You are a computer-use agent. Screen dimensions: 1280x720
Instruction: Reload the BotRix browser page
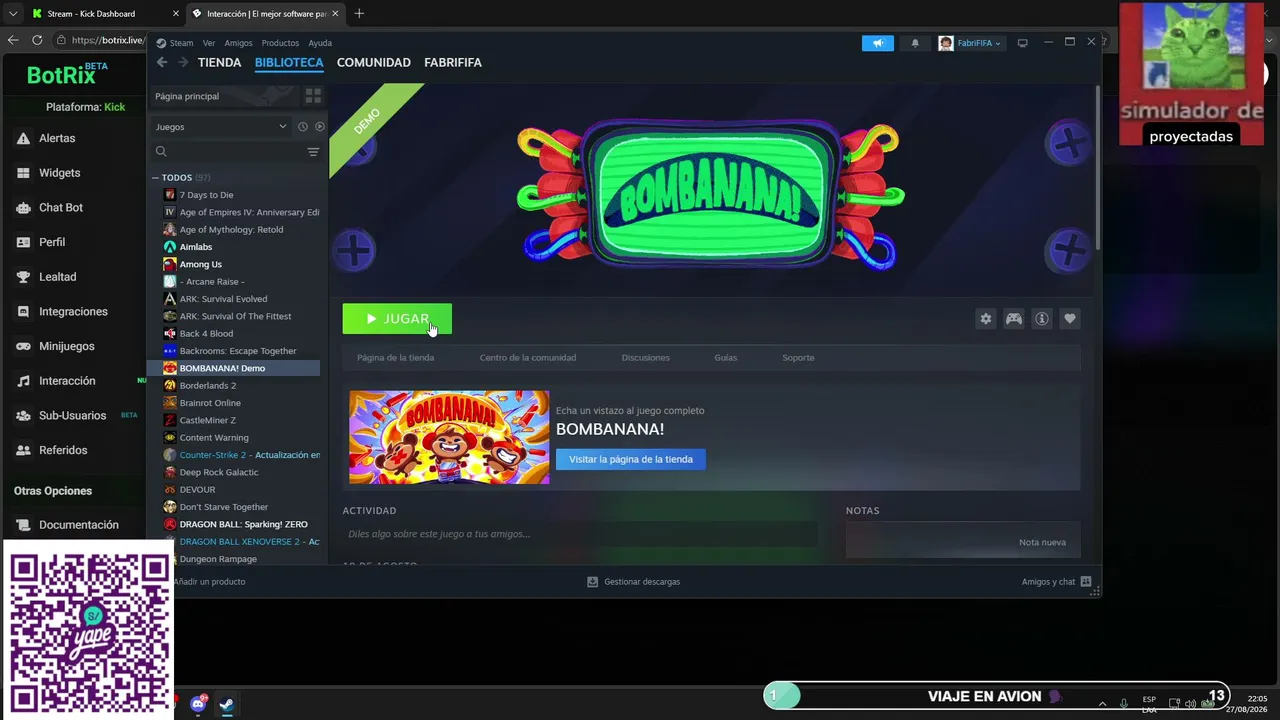(x=37, y=40)
